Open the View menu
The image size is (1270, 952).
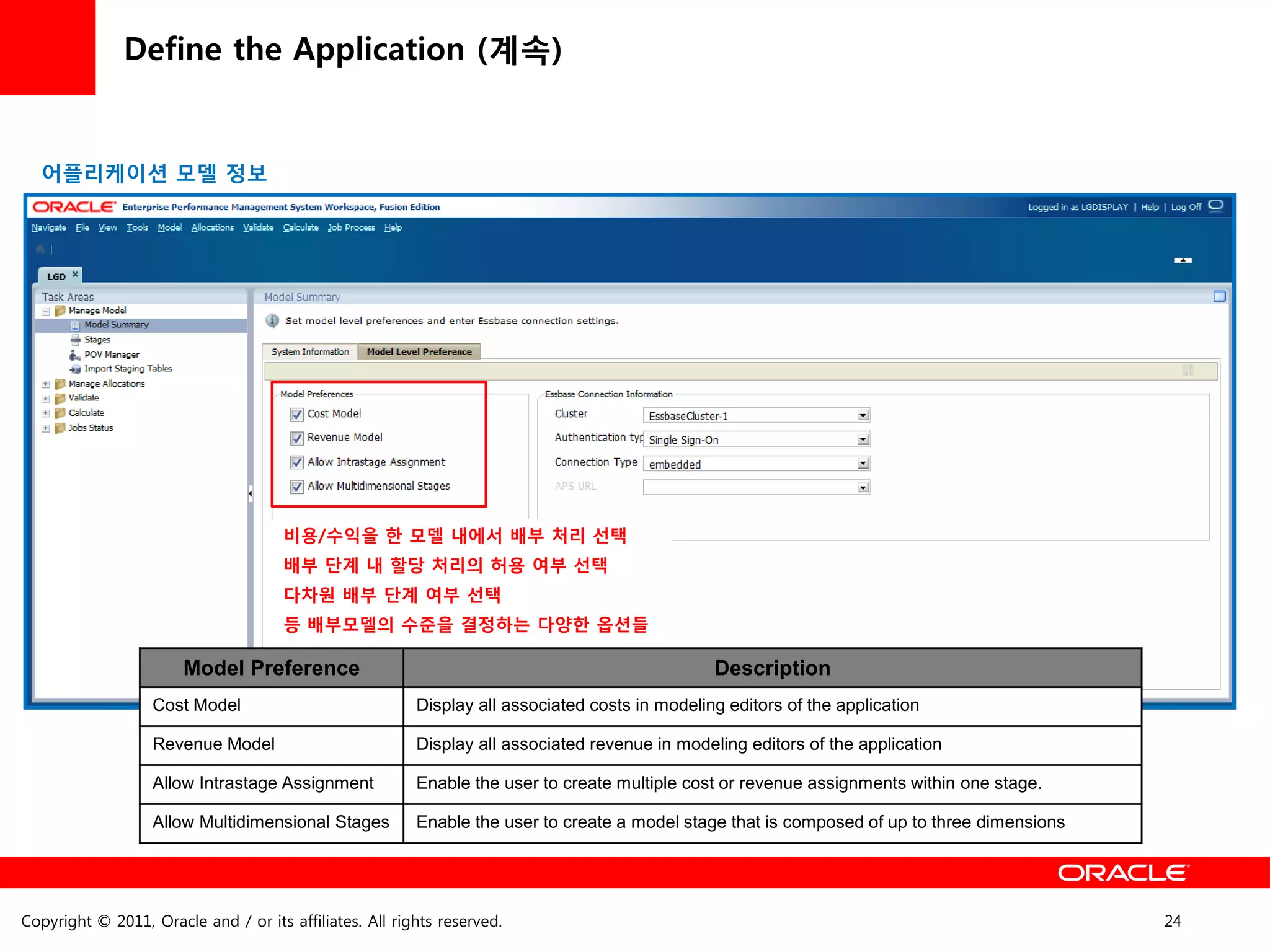108,227
